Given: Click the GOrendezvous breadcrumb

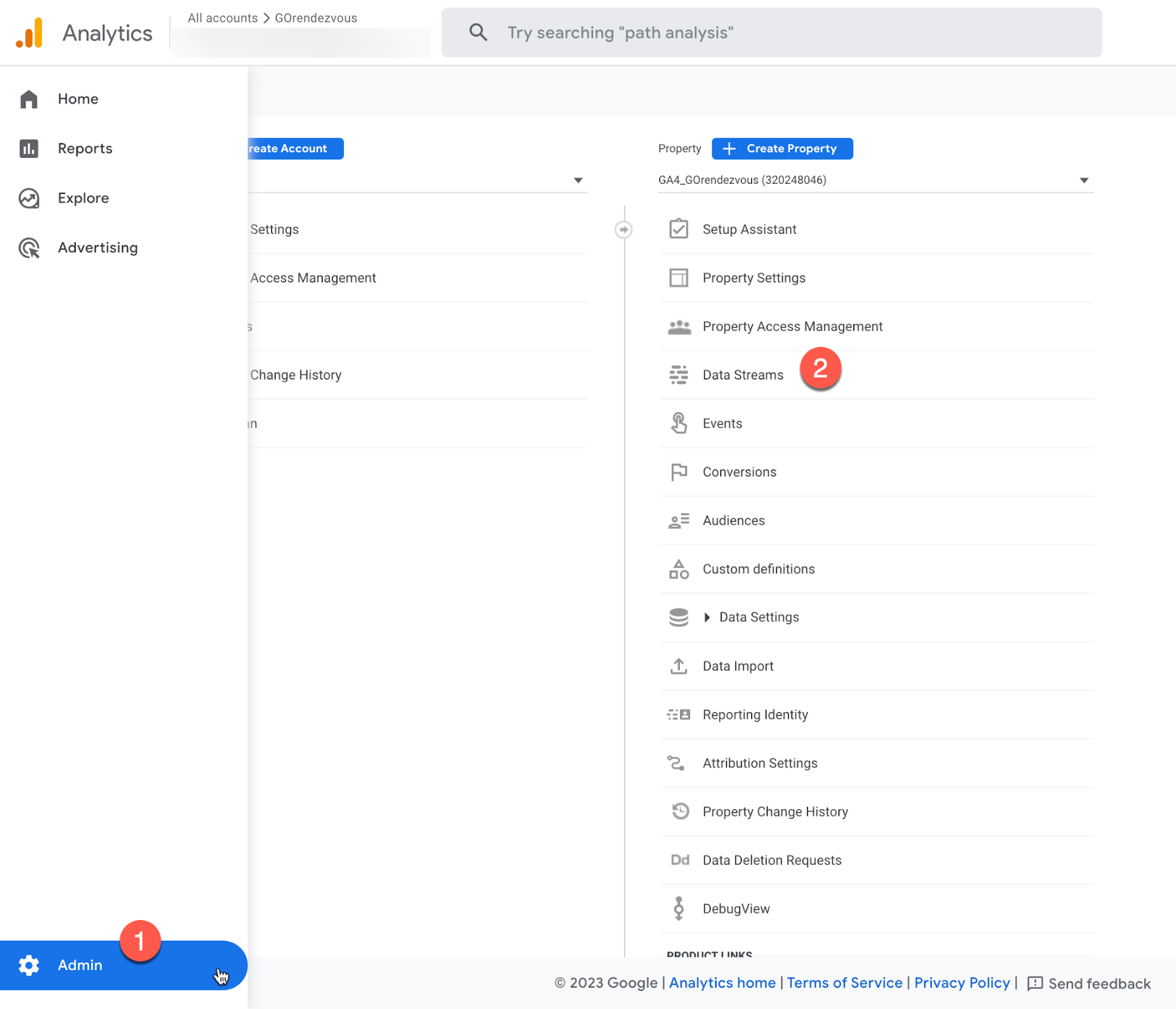Looking at the screenshot, I should click(316, 18).
